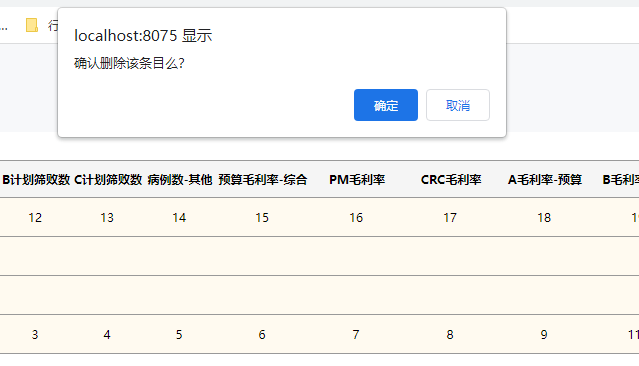
Task: Click the dialog message 确认删除该条目么?
Action: (129, 64)
